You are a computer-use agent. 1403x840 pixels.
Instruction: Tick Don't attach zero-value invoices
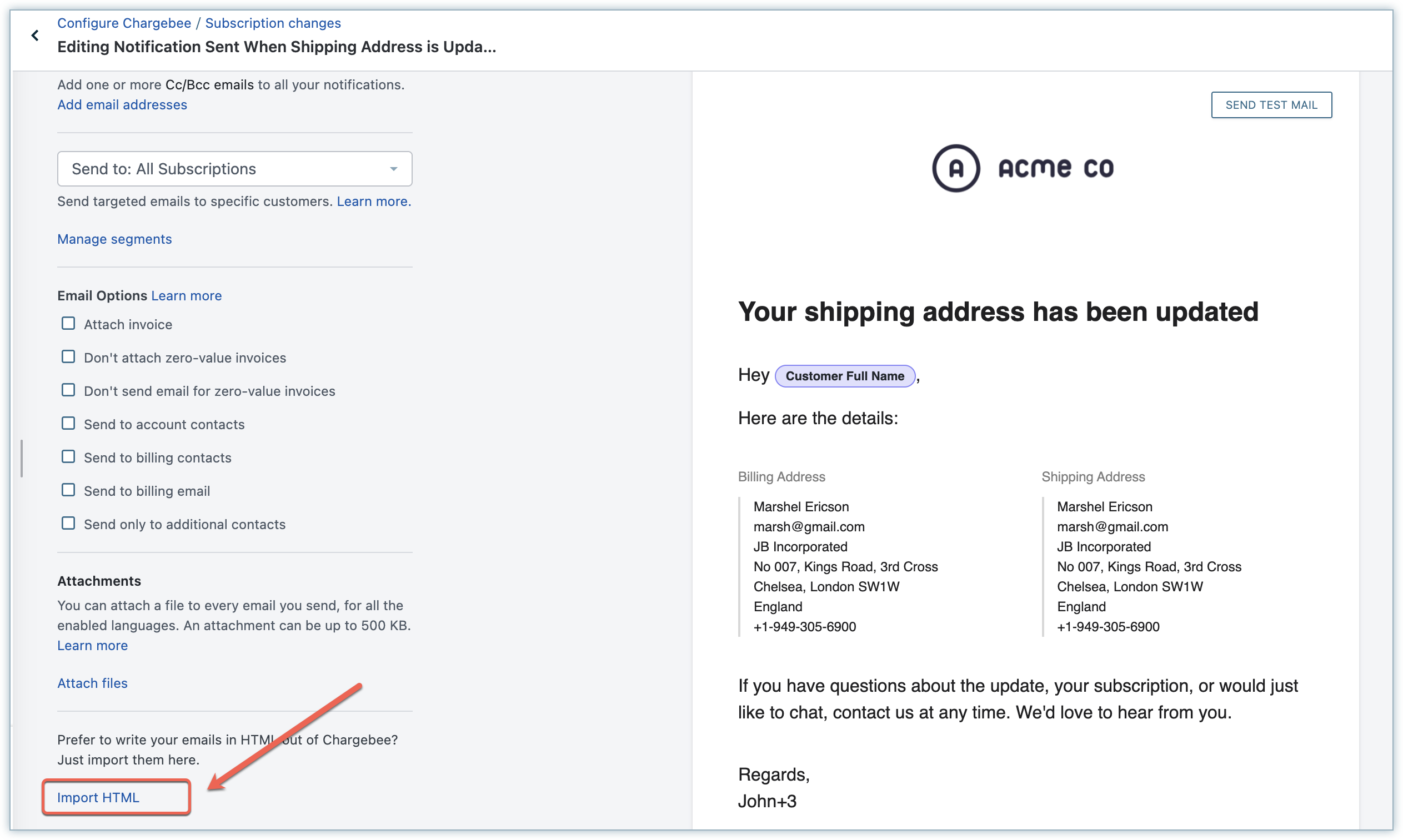coord(68,357)
